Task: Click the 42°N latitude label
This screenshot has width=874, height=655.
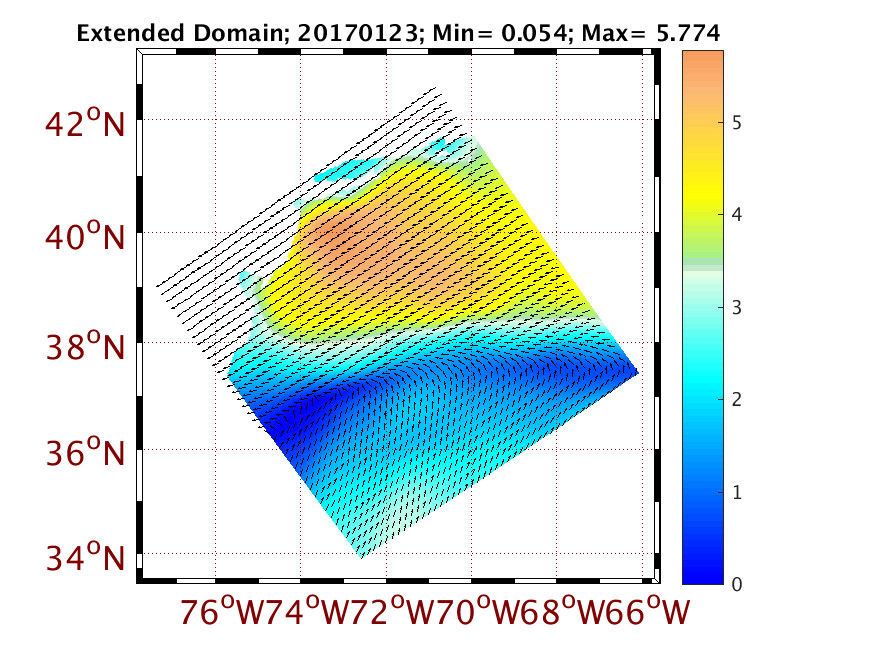Action: [x=85, y=123]
